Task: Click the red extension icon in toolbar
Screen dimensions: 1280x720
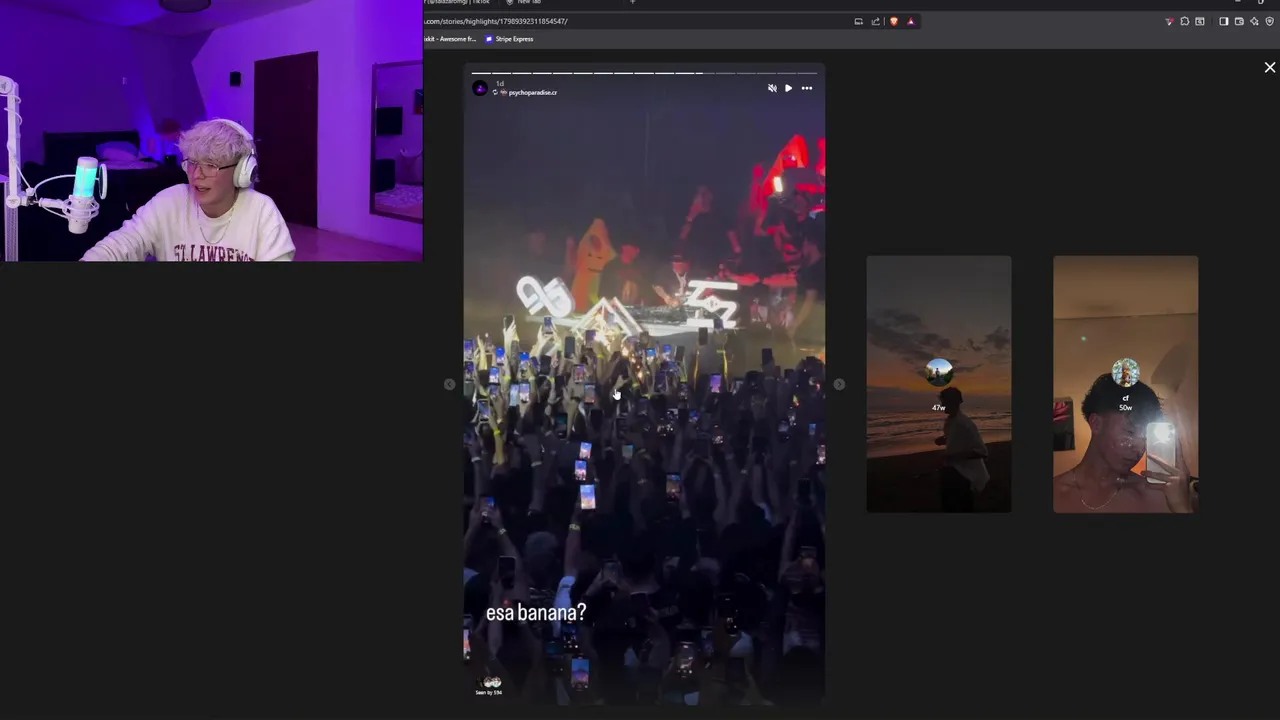Action: [x=1169, y=21]
